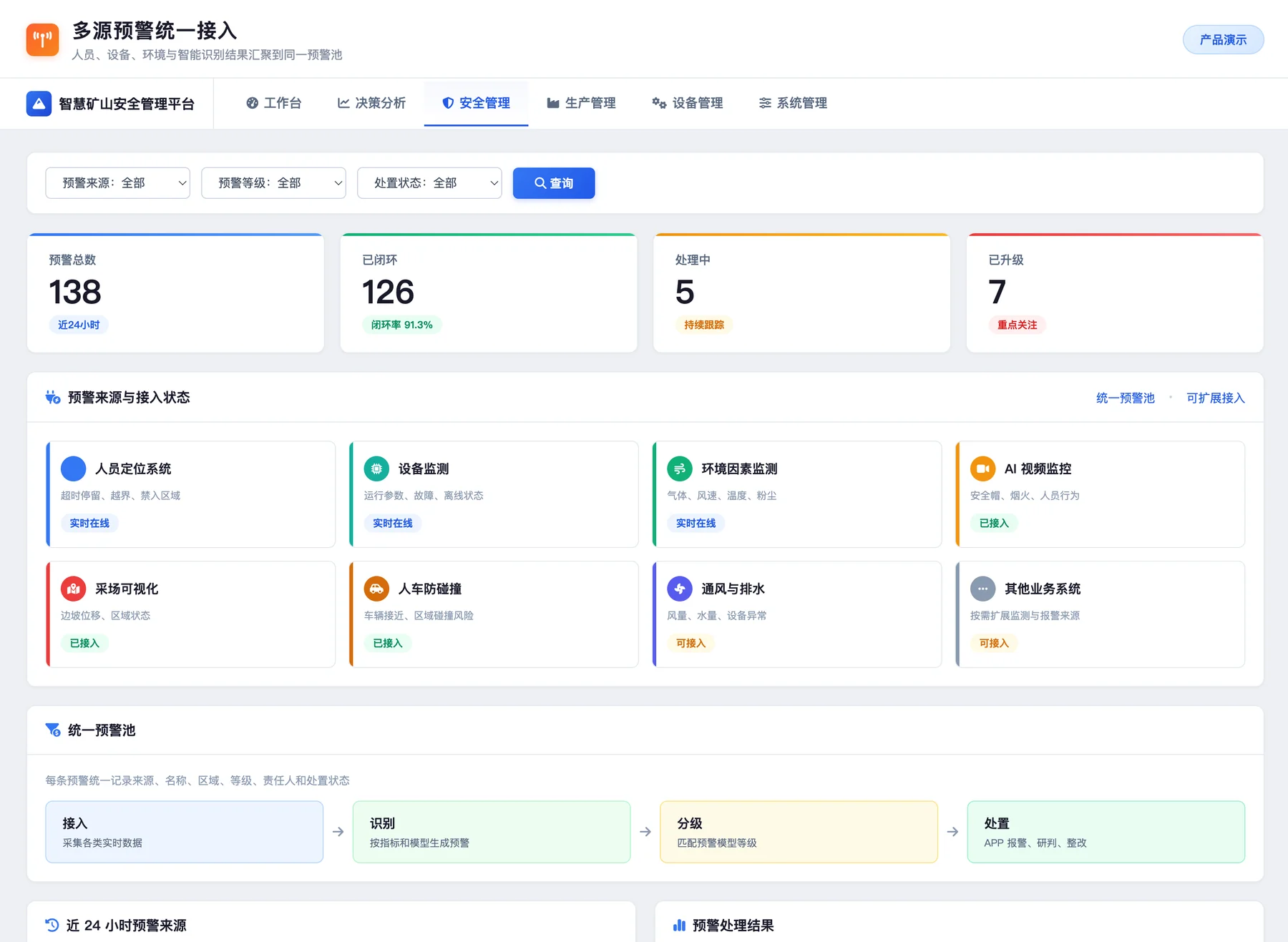Image resolution: width=1288 pixels, height=942 pixels.
Task: Switch to the 工作台 tab
Action: click(x=273, y=103)
